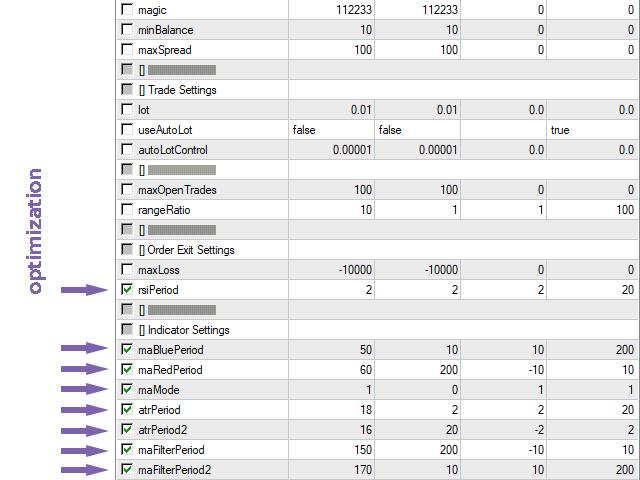Click the autoLotControl label

[x=173, y=150]
